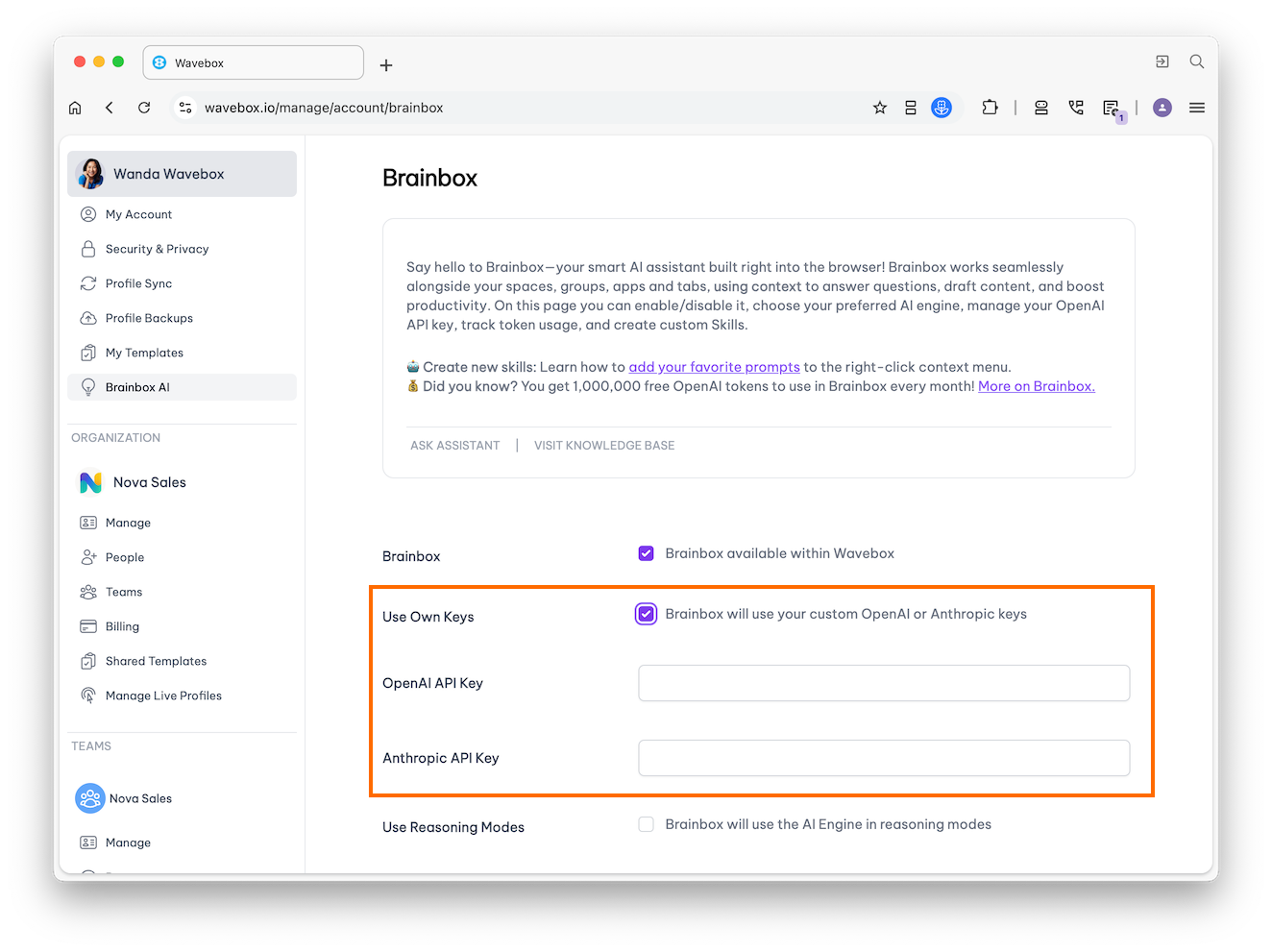
Task: Toggle Brainbox available within Wavebox checkbox
Action: pyautogui.click(x=647, y=553)
